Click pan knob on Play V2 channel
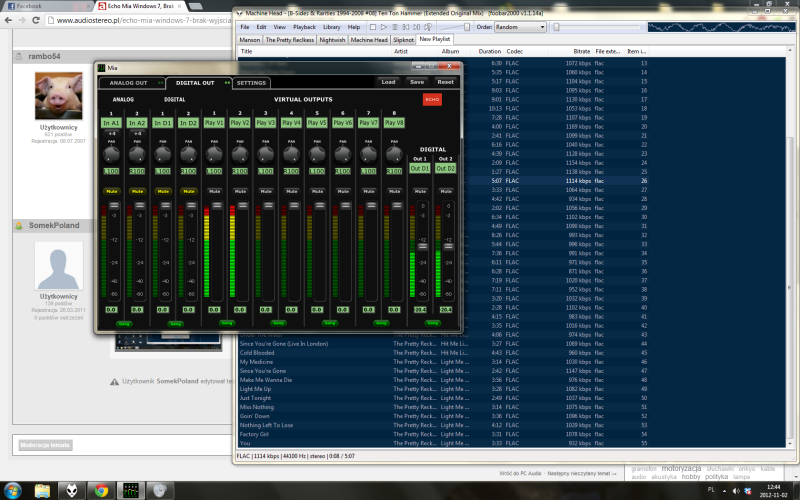Viewport: 800px width, 500px height. pyautogui.click(x=240, y=154)
